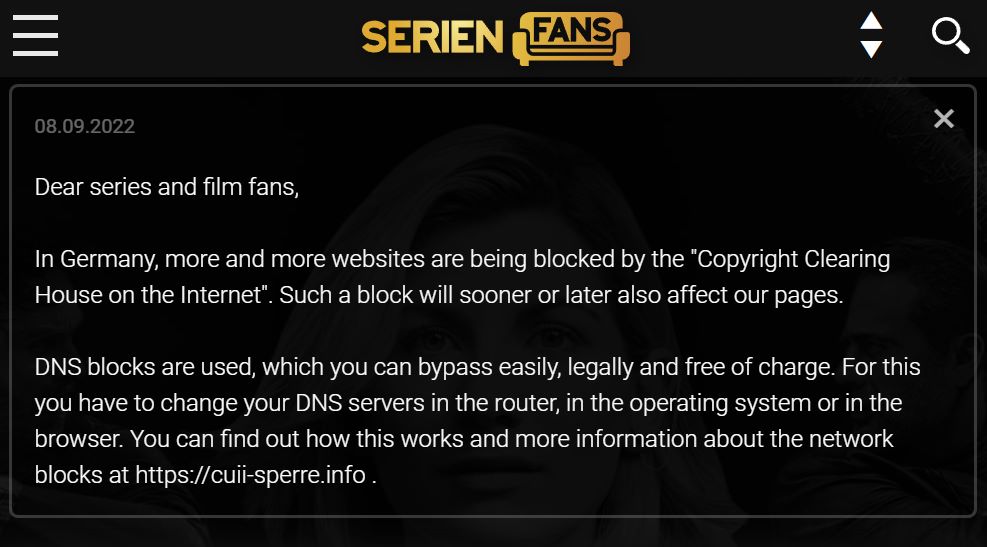Open the https://cuii-sperre.info link
The width and height of the screenshot is (987, 547).
pos(250,474)
